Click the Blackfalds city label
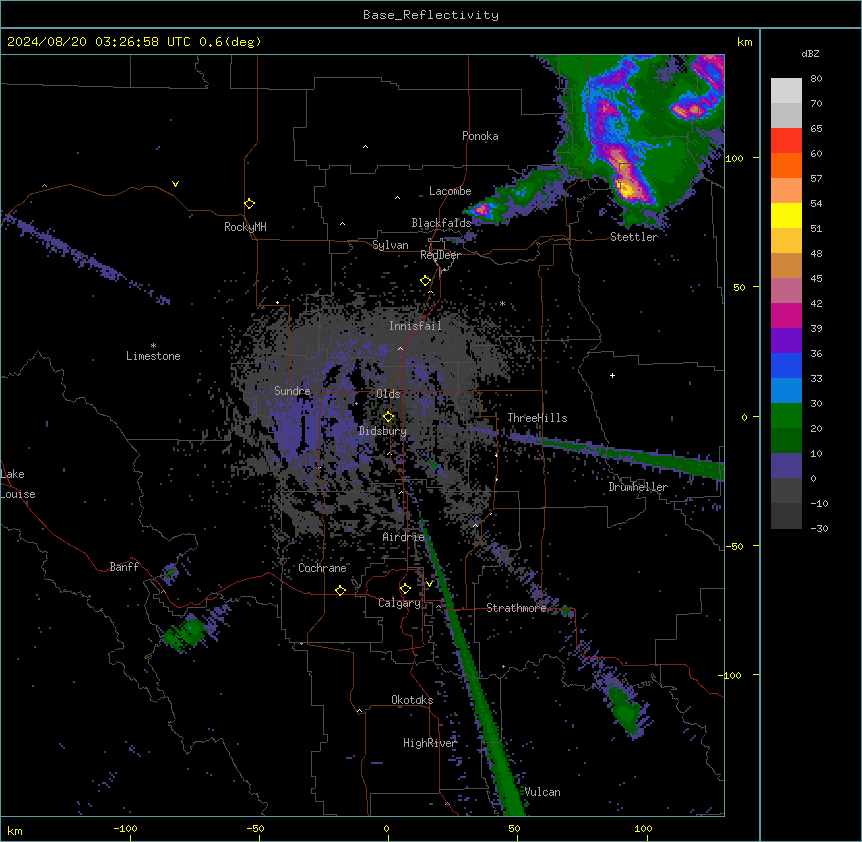This screenshot has height=842, width=862. [441, 223]
